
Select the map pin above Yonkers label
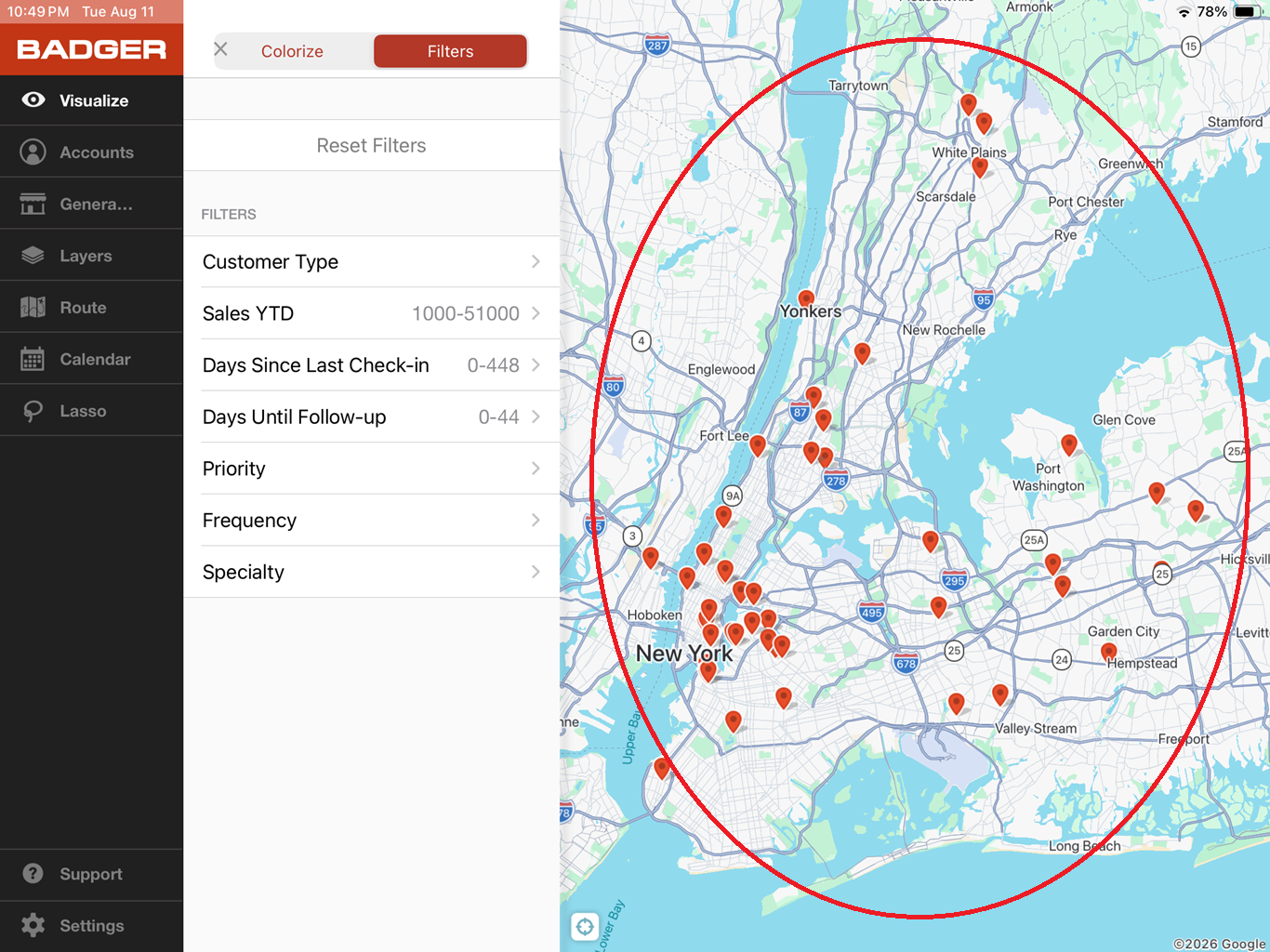806,298
